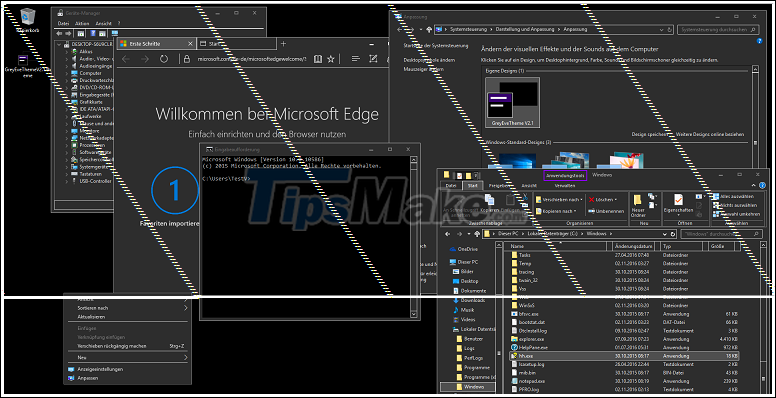This screenshot has height=398, width=776.
Task: Reload the page in Edge
Action: tap(163, 59)
